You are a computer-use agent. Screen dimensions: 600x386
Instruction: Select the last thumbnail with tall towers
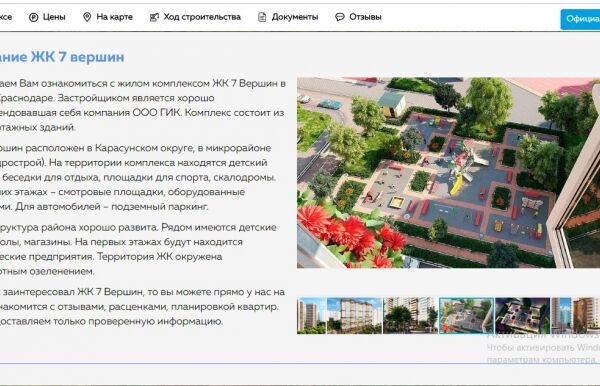tap(576, 316)
